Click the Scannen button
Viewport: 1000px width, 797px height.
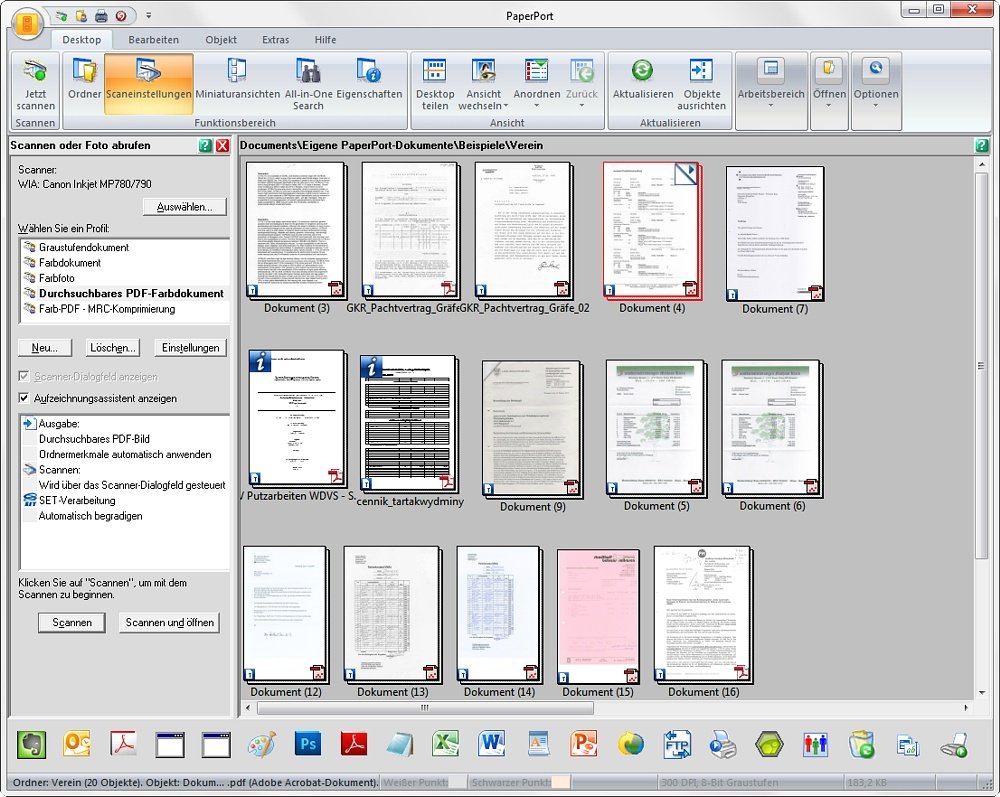click(x=71, y=622)
